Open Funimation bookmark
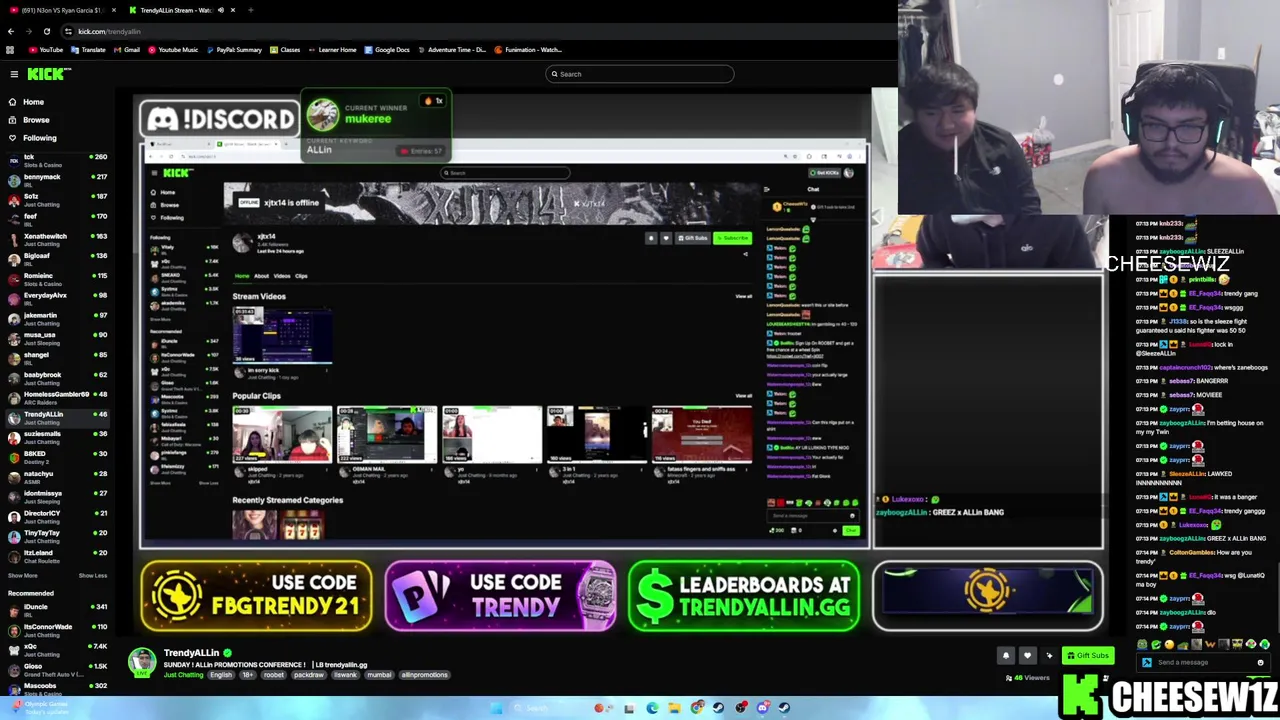The height and width of the screenshot is (720, 1280). (x=528, y=50)
